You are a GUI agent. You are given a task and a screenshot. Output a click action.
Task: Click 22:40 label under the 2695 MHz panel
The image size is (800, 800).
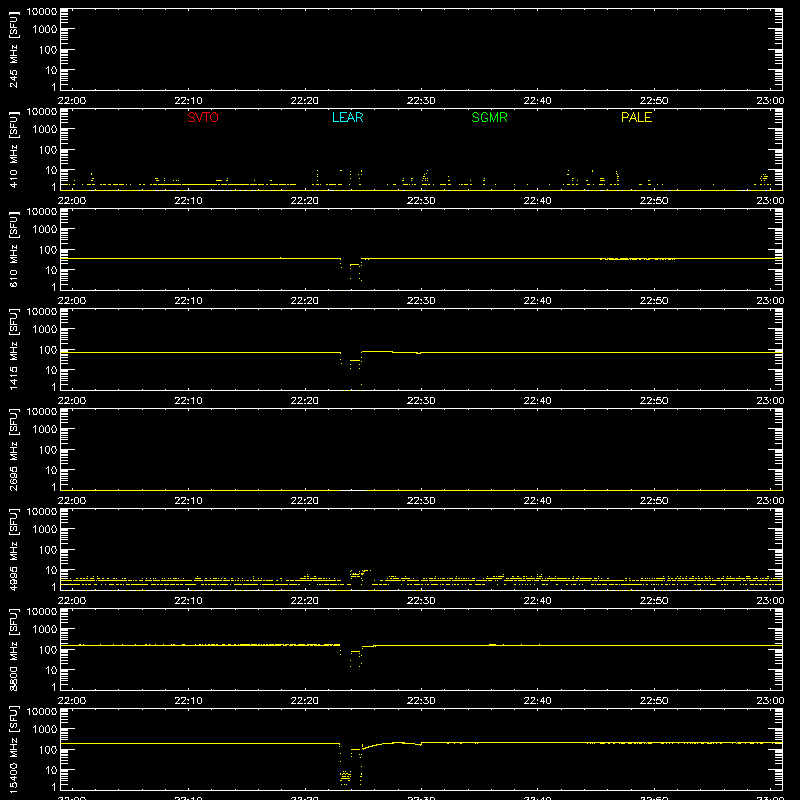pos(537,501)
